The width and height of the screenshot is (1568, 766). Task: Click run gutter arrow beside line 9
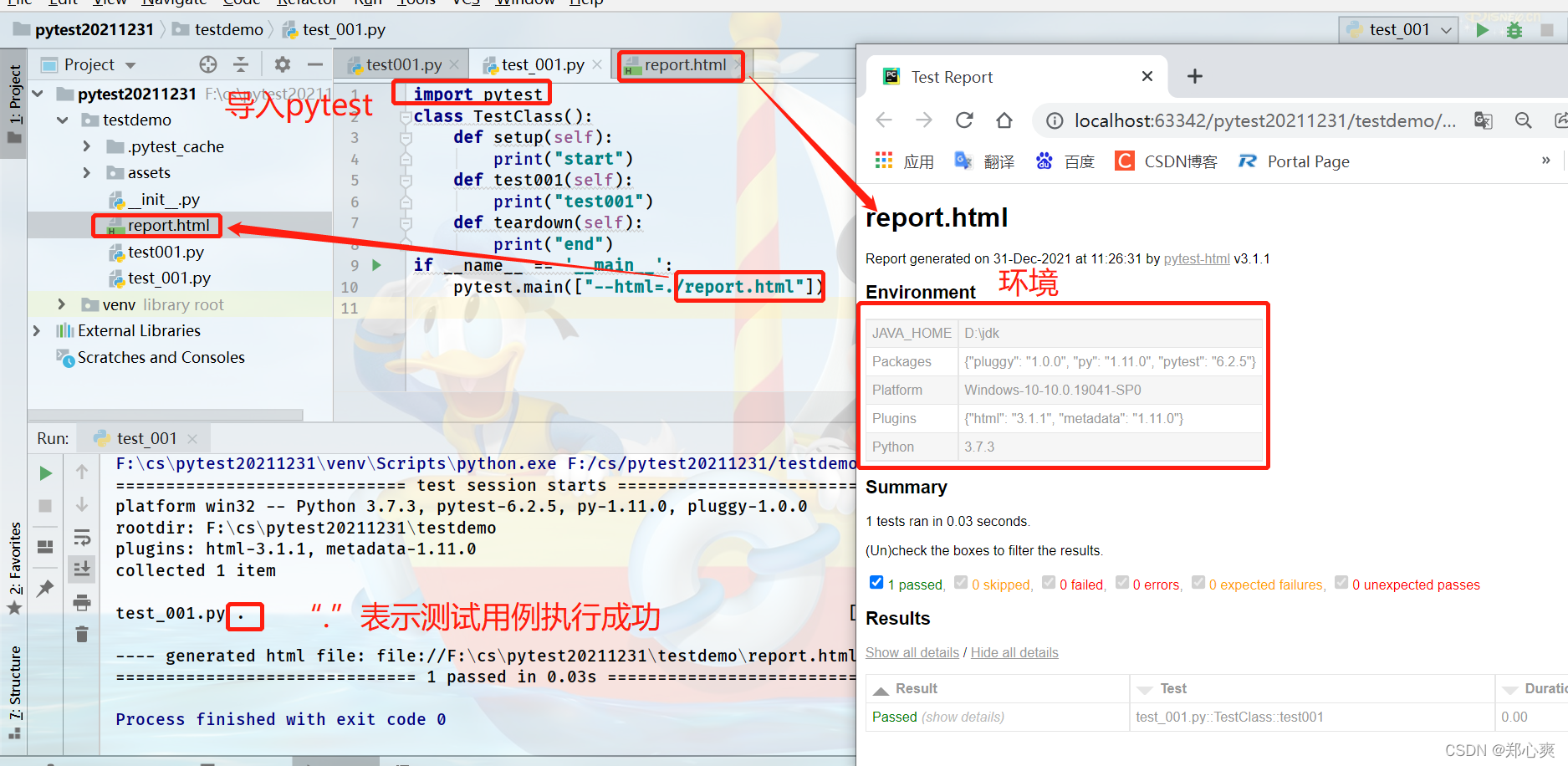click(x=376, y=265)
